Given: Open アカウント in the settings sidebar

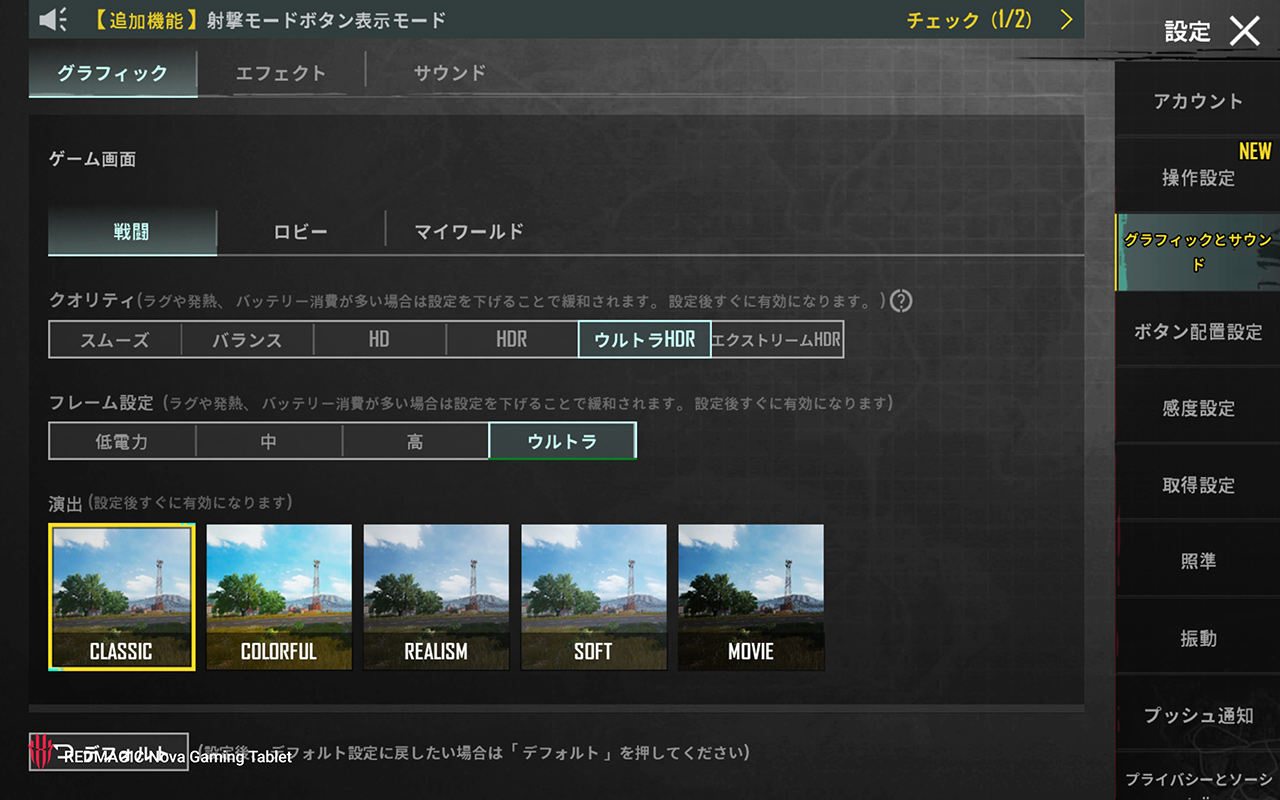Looking at the screenshot, I should (x=1198, y=101).
